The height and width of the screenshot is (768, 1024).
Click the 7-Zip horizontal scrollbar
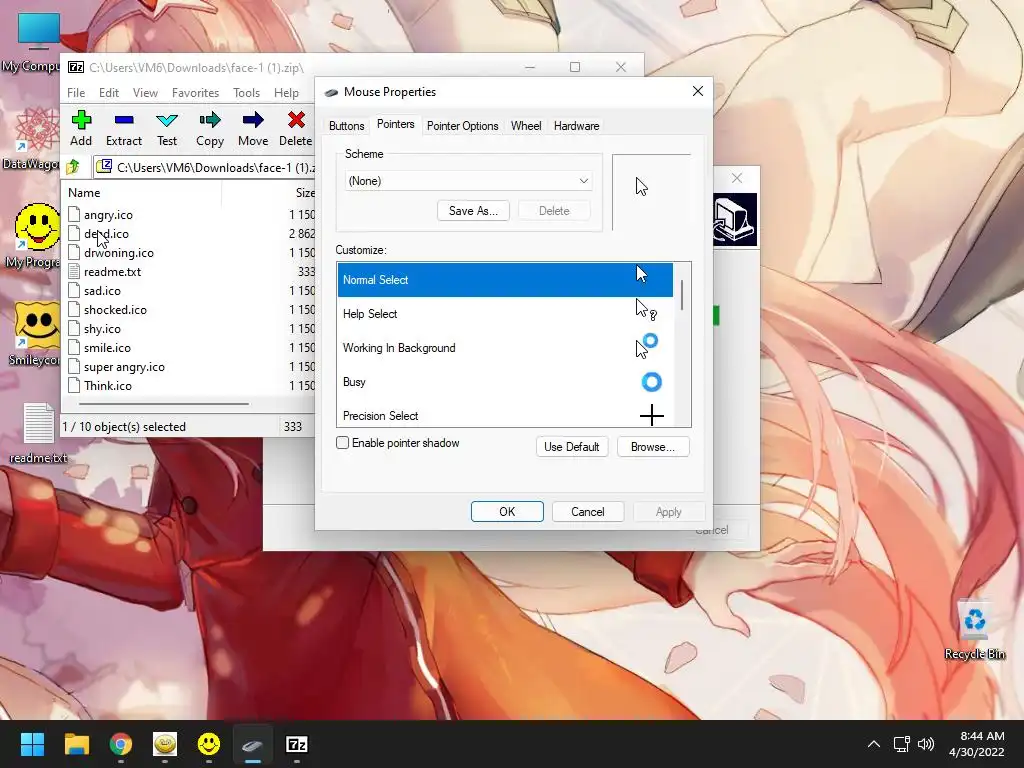[x=163, y=404]
